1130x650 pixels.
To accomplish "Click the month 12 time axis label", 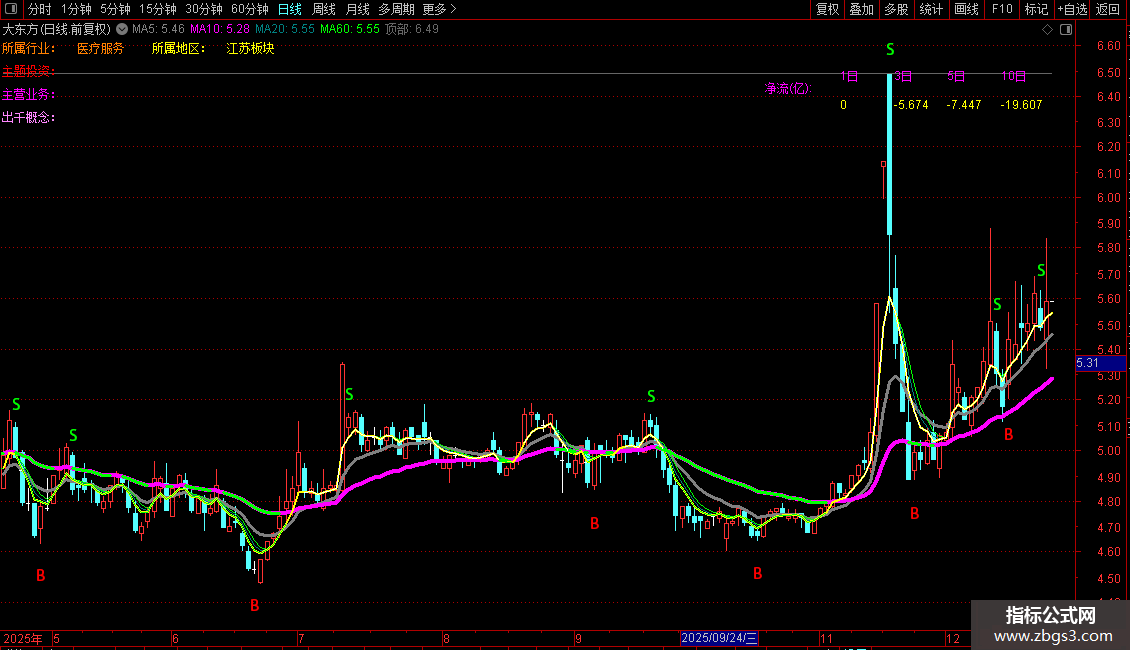I will tap(953, 638).
